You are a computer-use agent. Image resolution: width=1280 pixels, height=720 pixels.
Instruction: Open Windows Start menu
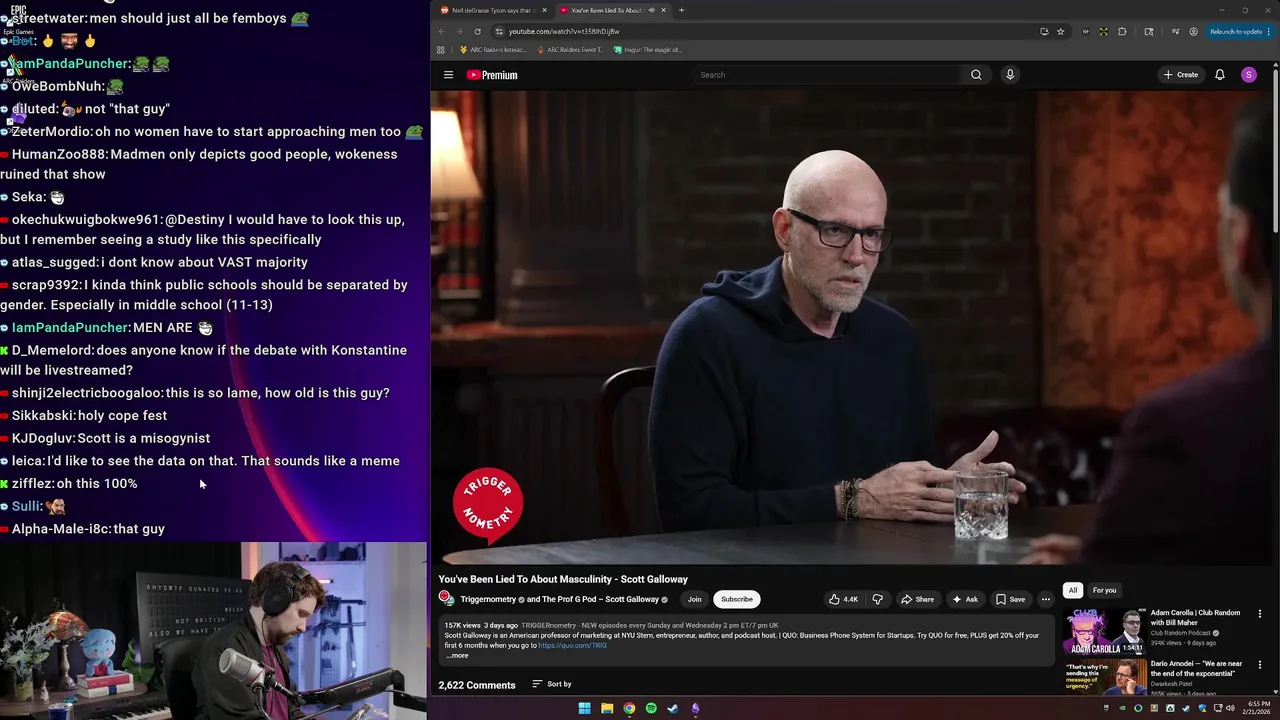click(584, 708)
